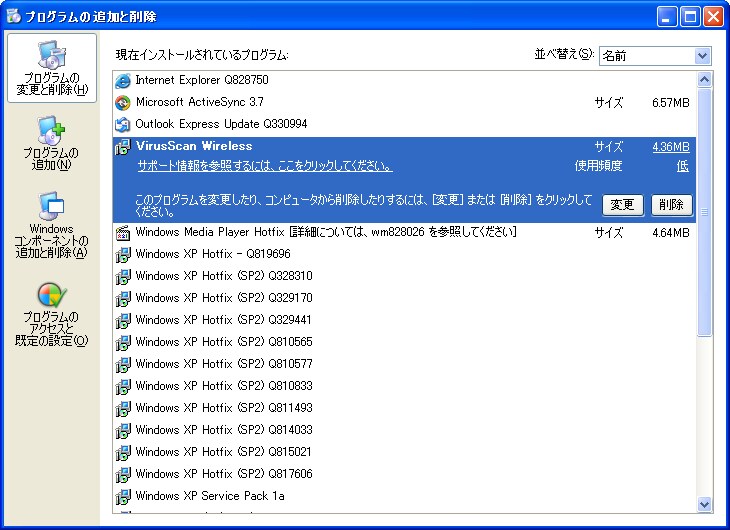Viewport: 730px width, 530px height.
Task: Select Windows XP Hotfix (SP2) Q329441
Action: [404, 320]
